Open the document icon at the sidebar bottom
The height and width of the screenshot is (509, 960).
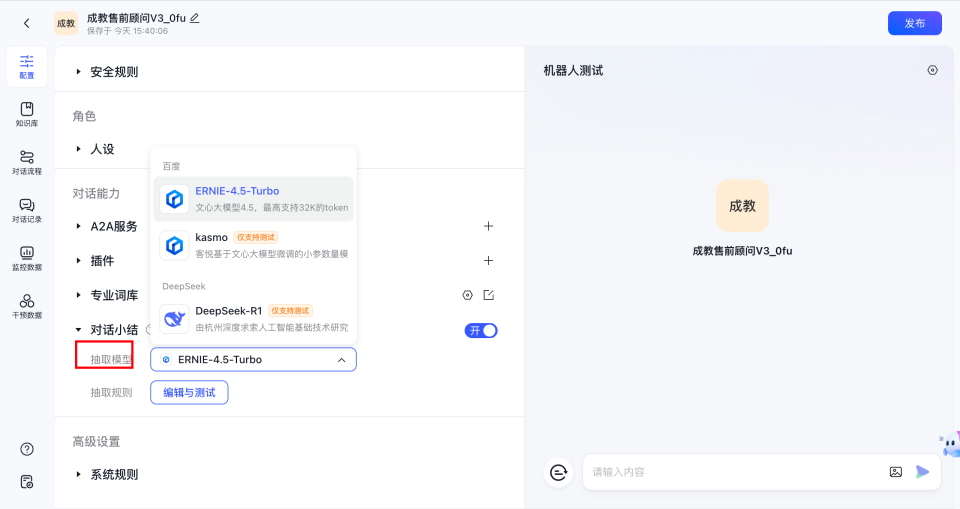click(x=27, y=481)
